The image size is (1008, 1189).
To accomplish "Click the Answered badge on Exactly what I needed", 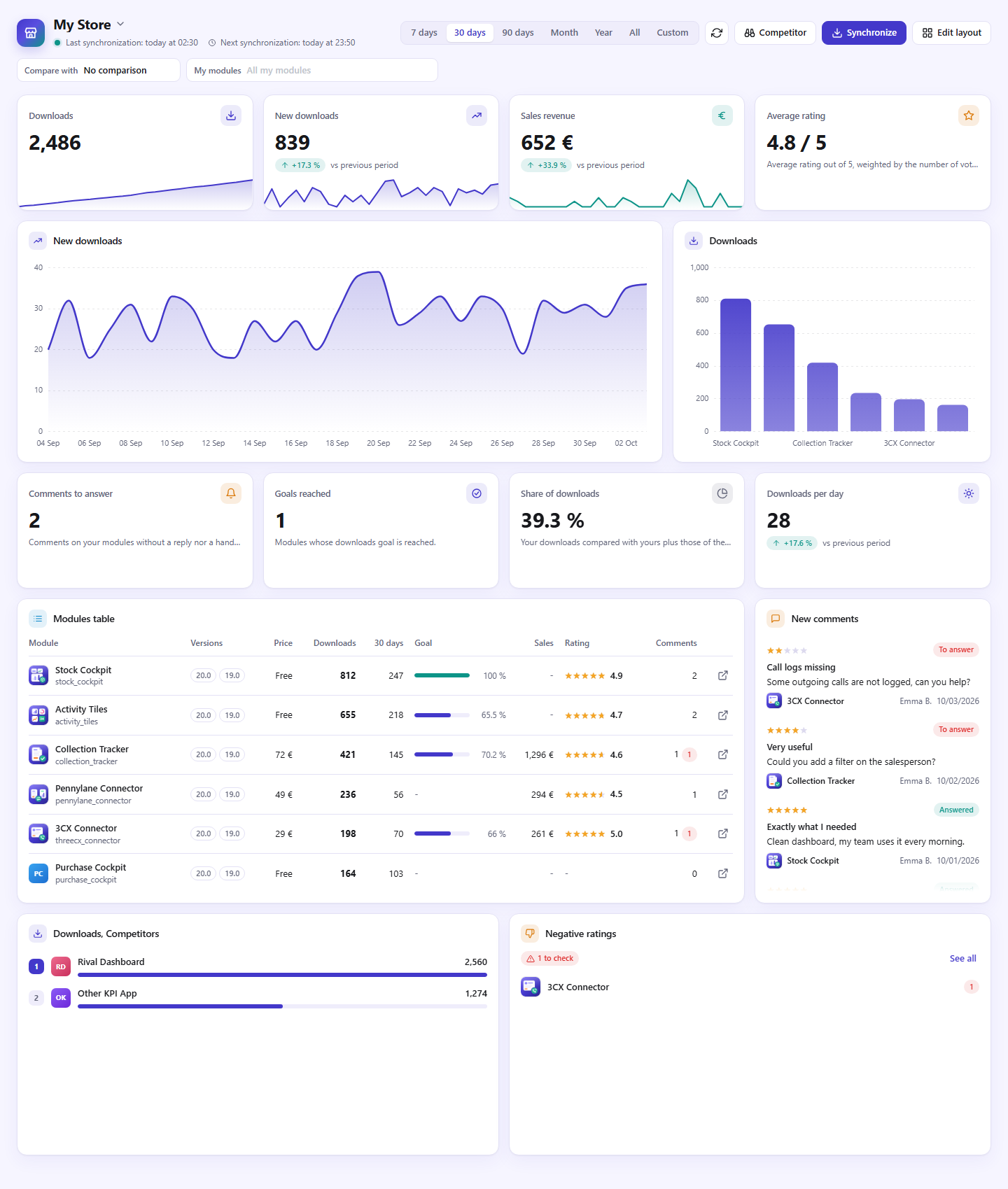I will (x=956, y=810).
